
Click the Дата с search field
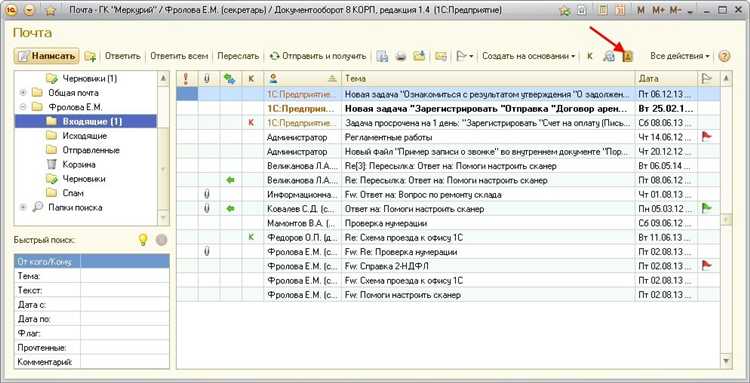(x=124, y=305)
